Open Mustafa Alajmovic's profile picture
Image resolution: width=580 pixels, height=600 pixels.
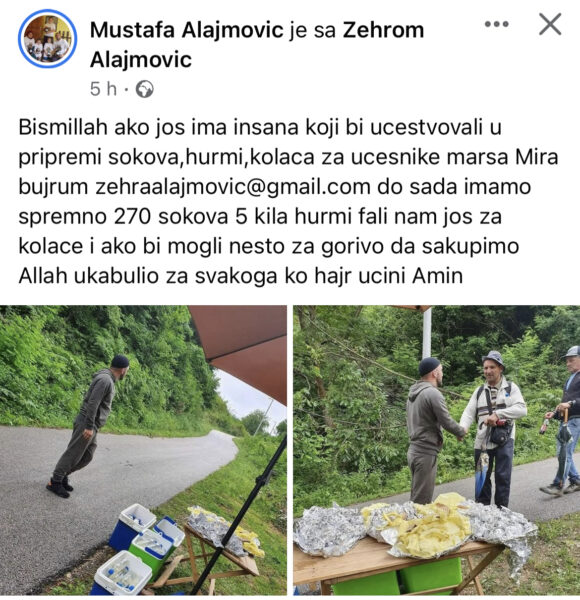tap(47, 39)
